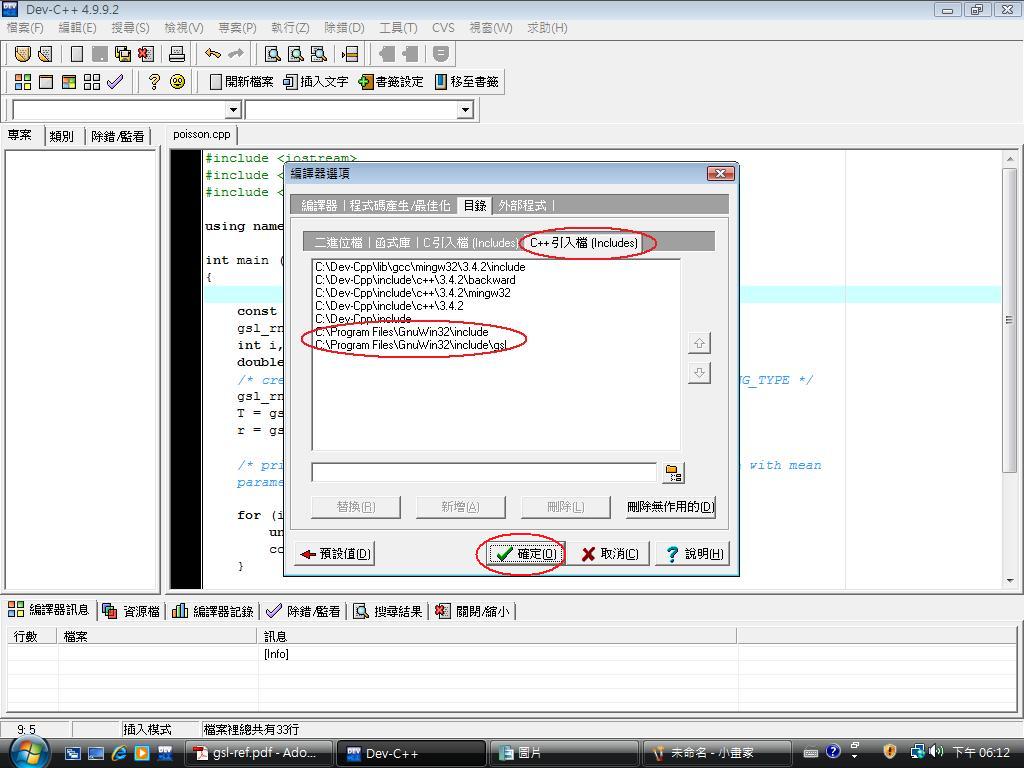Switch to the 函式庫 sub-tab
Viewport: 1024px width, 768px height.
[x=393, y=242]
